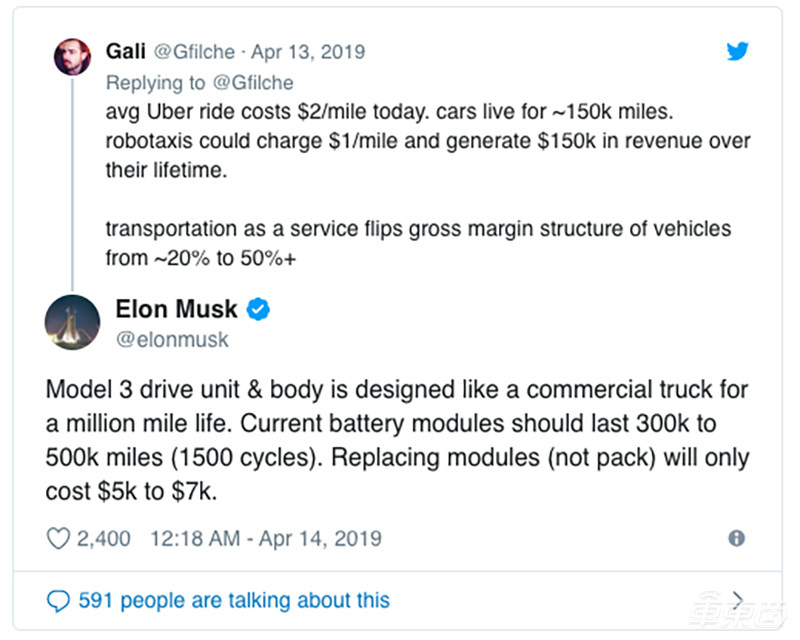The width and height of the screenshot is (800, 640).
Task: Click the blue verified badge beside Elon Musk
Action: (258, 310)
